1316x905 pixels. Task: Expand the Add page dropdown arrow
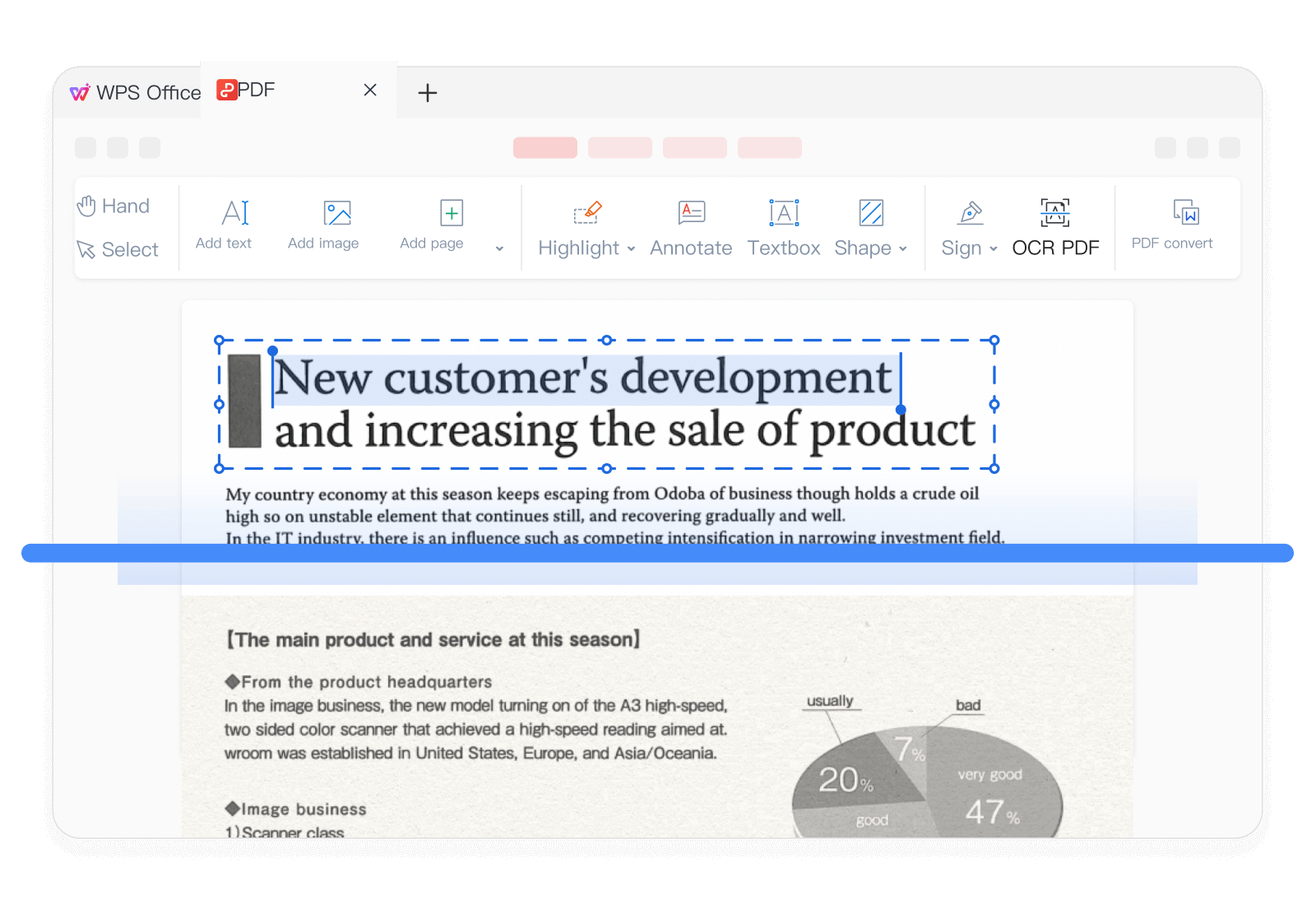click(x=499, y=248)
